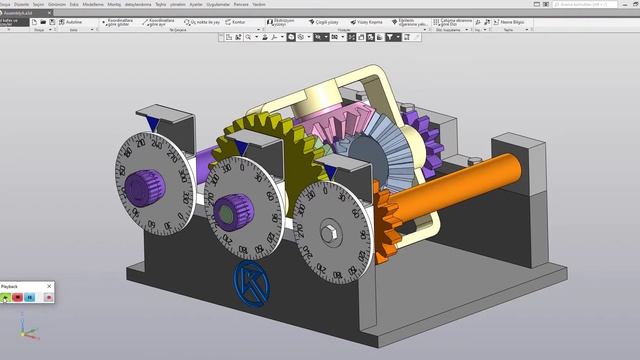640x360 pixels.
Task: Activate the Çizgili yüzey tool
Action: [x=324, y=22]
